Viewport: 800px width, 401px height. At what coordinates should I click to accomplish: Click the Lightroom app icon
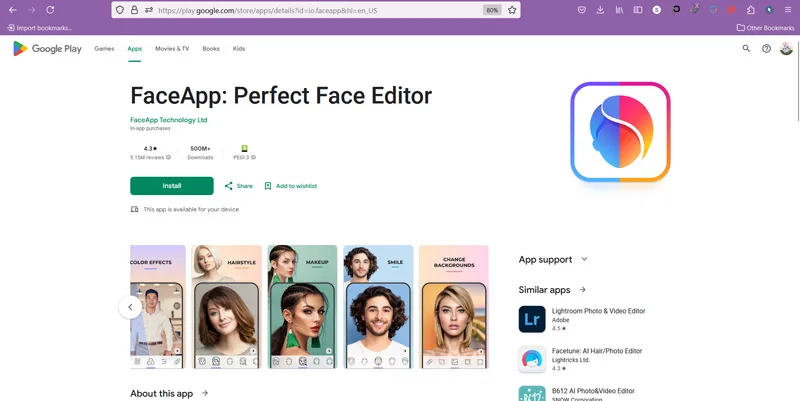532,319
